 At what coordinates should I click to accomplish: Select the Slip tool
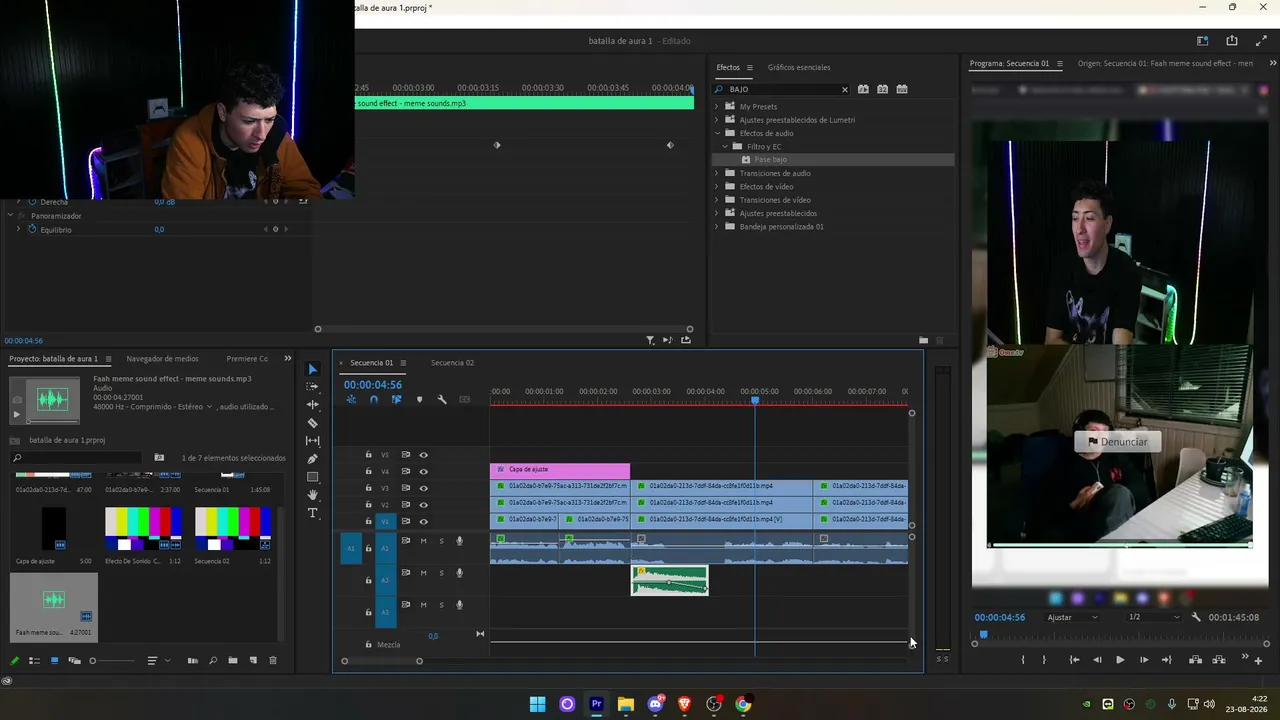pyautogui.click(x=312, y=440)
